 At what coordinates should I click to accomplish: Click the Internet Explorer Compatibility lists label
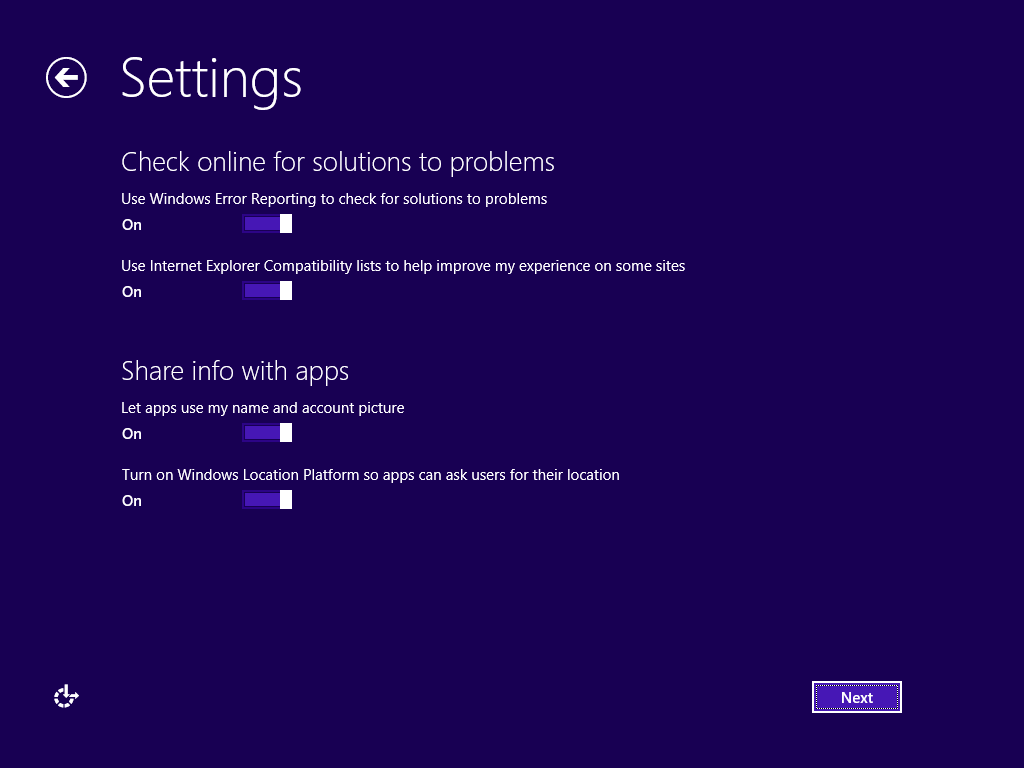[403, 266]
